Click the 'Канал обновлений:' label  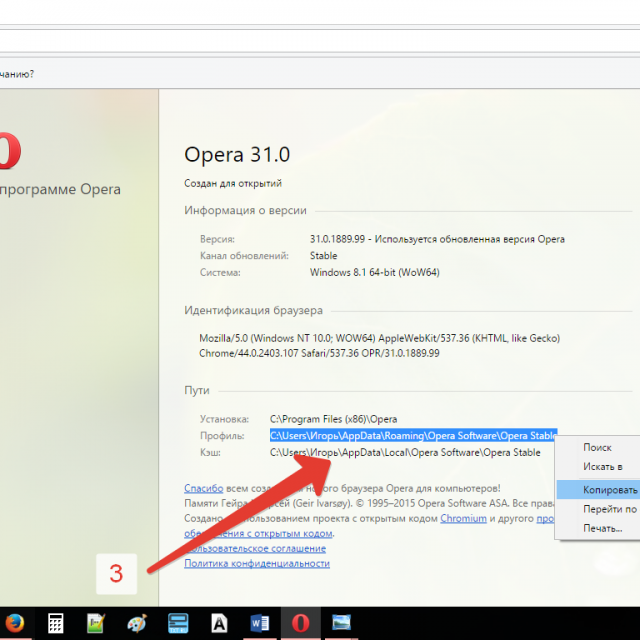click(x=244, y=256)
